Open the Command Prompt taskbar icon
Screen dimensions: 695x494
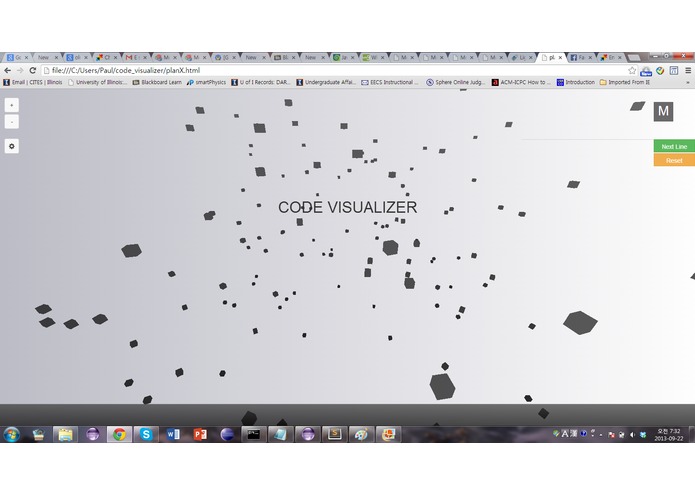pyautogui.click(x=254, y=435)
